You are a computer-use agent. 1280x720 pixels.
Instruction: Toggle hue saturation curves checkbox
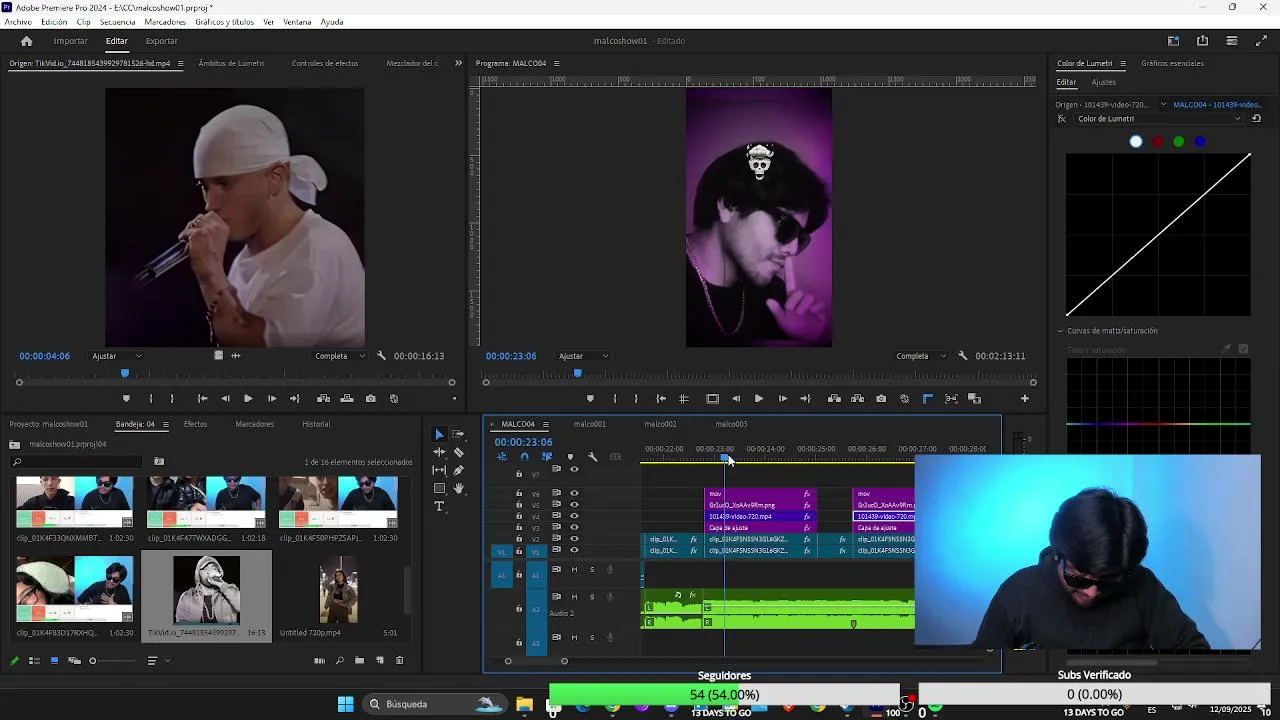(x=1243, y=349)
